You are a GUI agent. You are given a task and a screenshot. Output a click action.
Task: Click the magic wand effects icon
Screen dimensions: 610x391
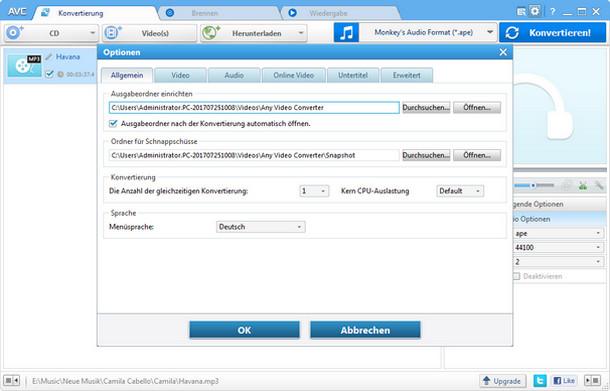[599, 185]
